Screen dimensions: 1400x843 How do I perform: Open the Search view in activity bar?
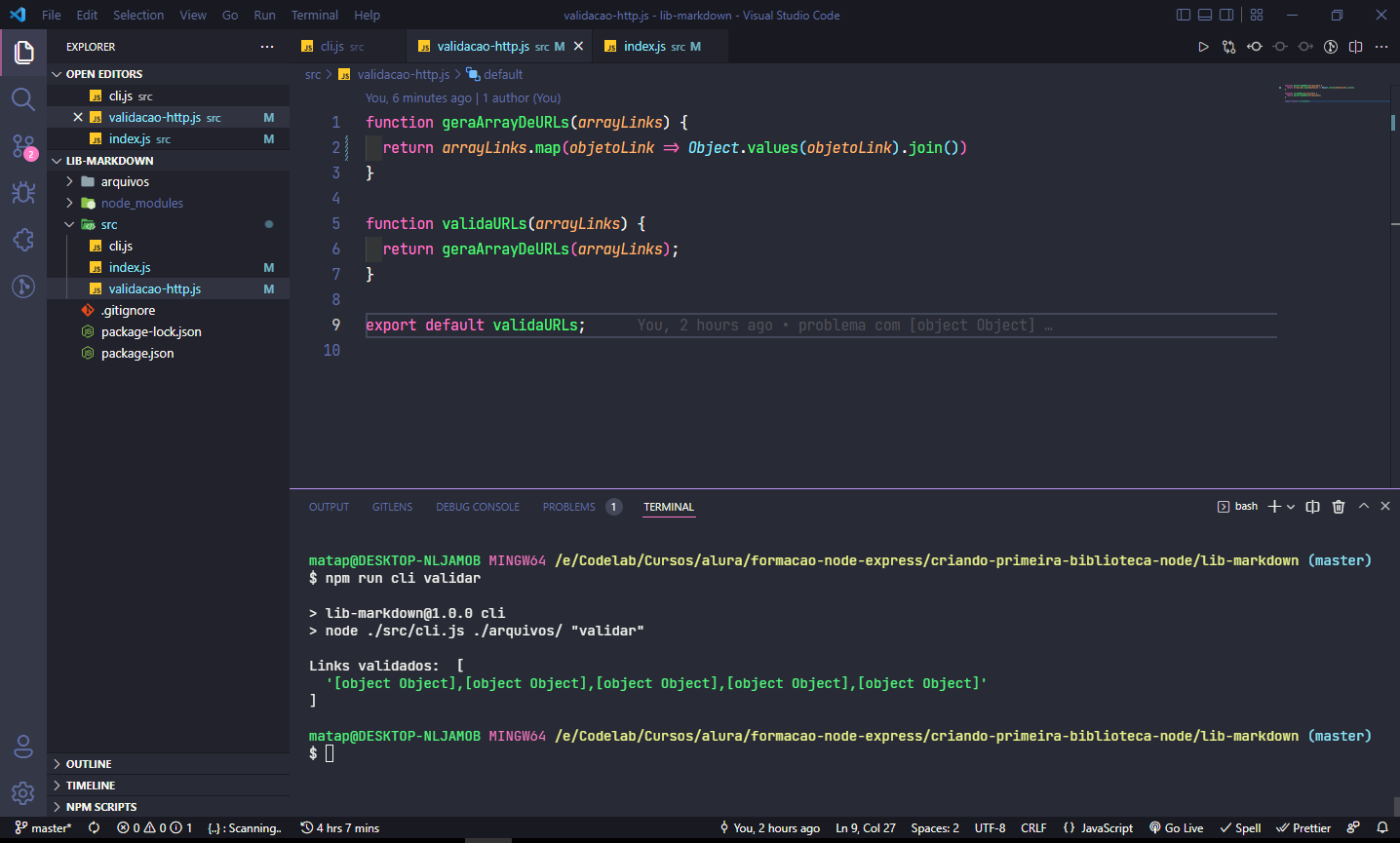coord(23,98)
